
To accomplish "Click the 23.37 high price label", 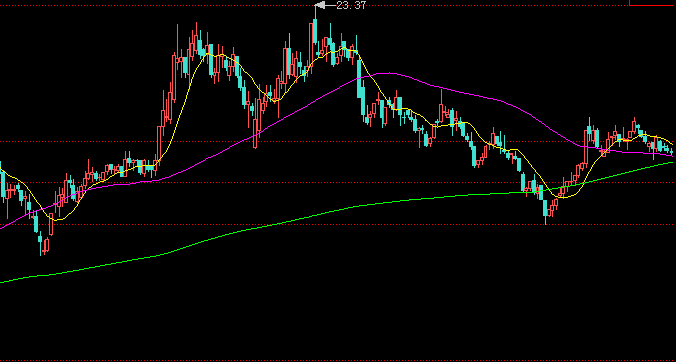I will coord(351,5).
